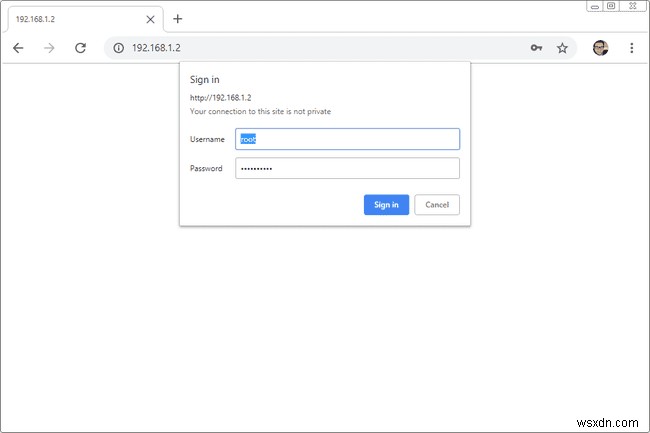650x433 pixels.
Task: Click the 'Sign in' dialog heading
Action: click(x=205, y=80)
